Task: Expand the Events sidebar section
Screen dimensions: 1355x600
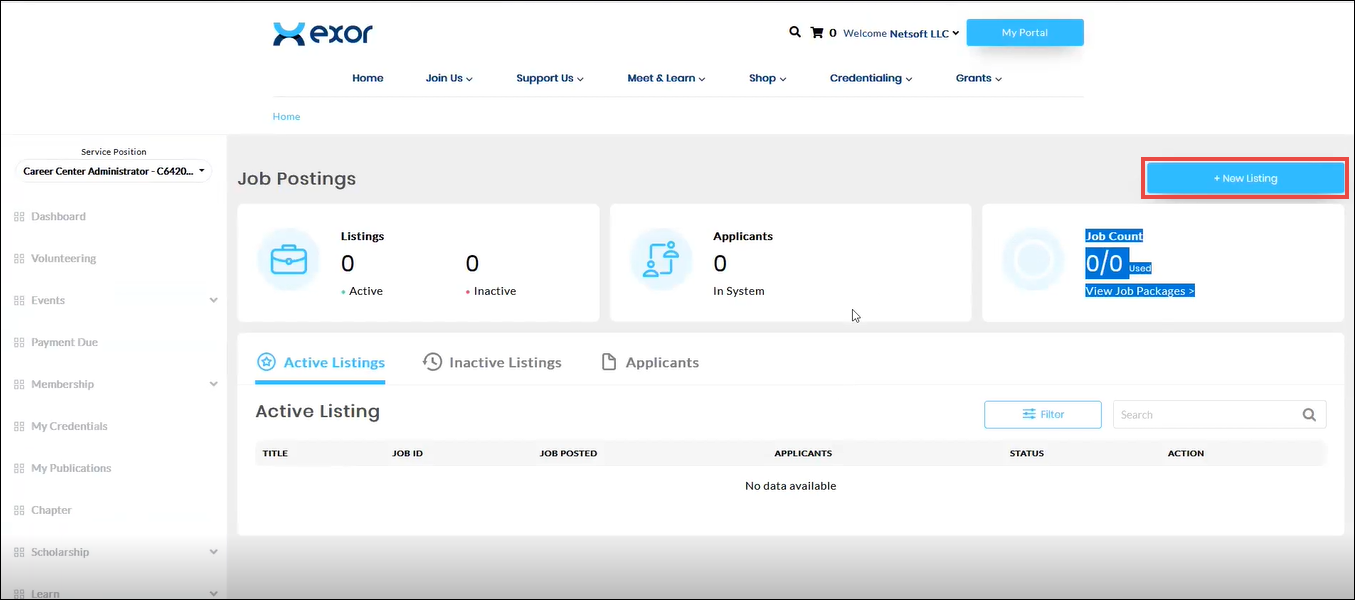Action: 213,300
